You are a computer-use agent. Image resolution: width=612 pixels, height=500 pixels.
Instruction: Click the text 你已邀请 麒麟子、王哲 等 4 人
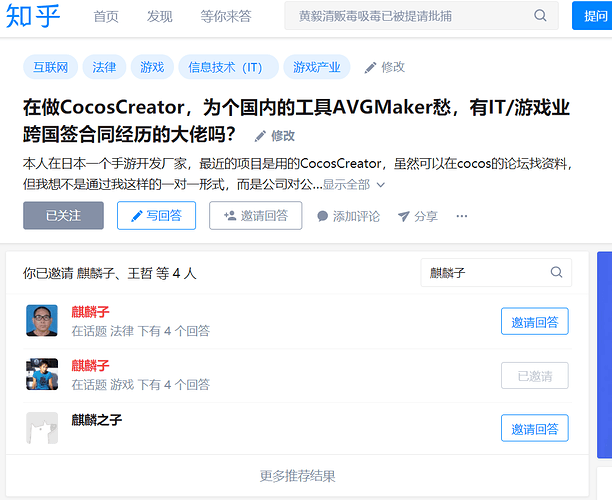coord(109,273)
